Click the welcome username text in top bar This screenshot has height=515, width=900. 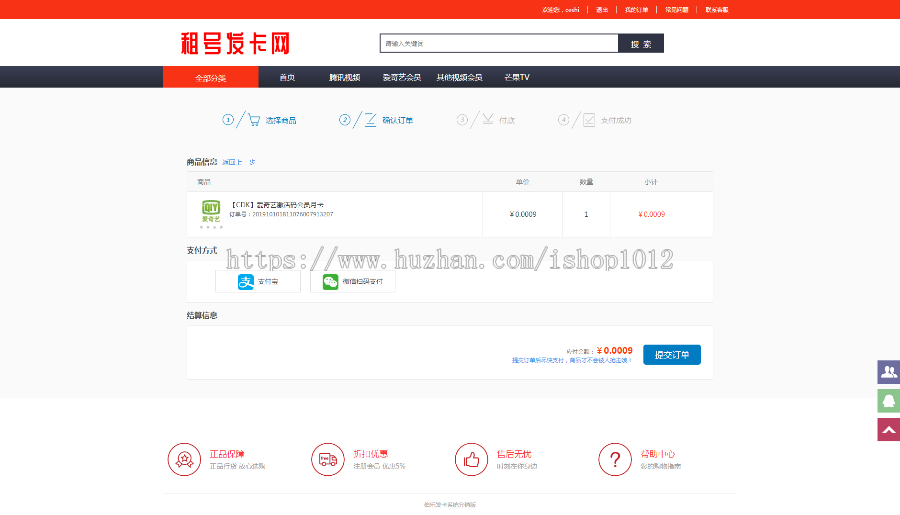click(x=561, y=10)
